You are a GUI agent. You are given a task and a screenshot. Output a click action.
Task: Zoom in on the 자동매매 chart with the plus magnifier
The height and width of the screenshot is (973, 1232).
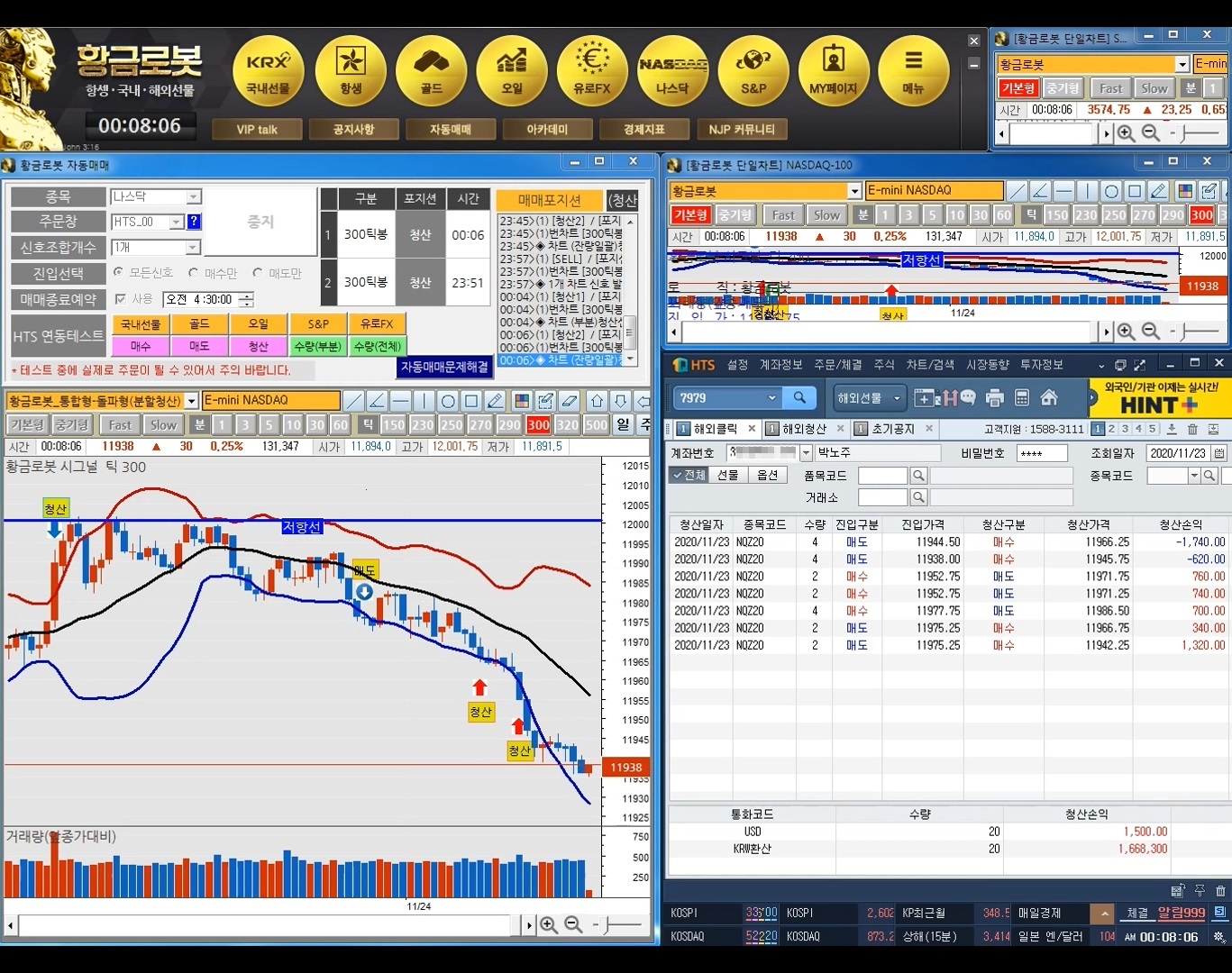pos(549,924)
